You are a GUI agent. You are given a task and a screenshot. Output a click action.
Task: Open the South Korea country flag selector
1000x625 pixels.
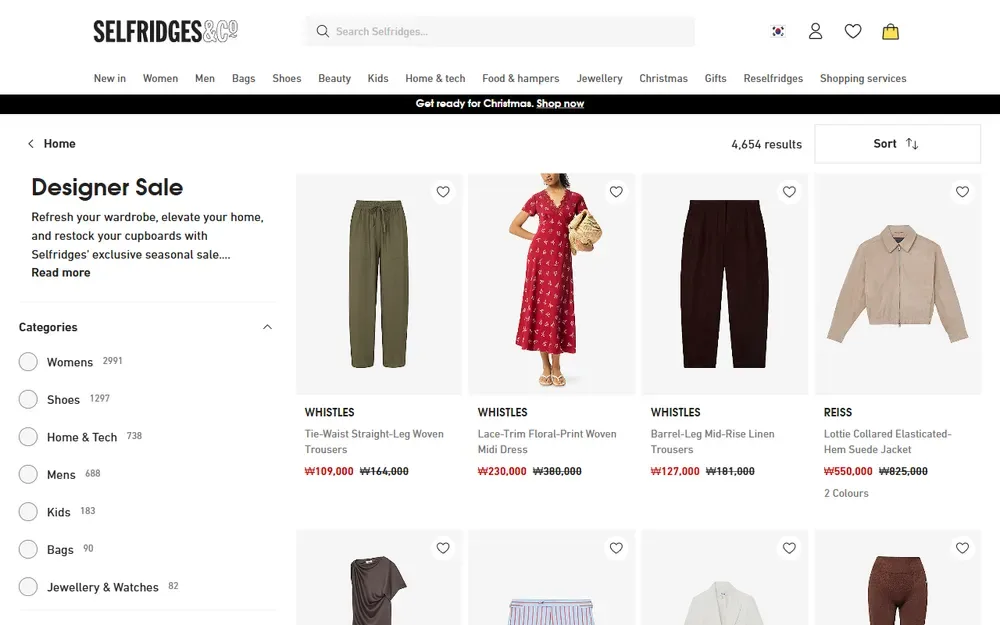[778, 31]
